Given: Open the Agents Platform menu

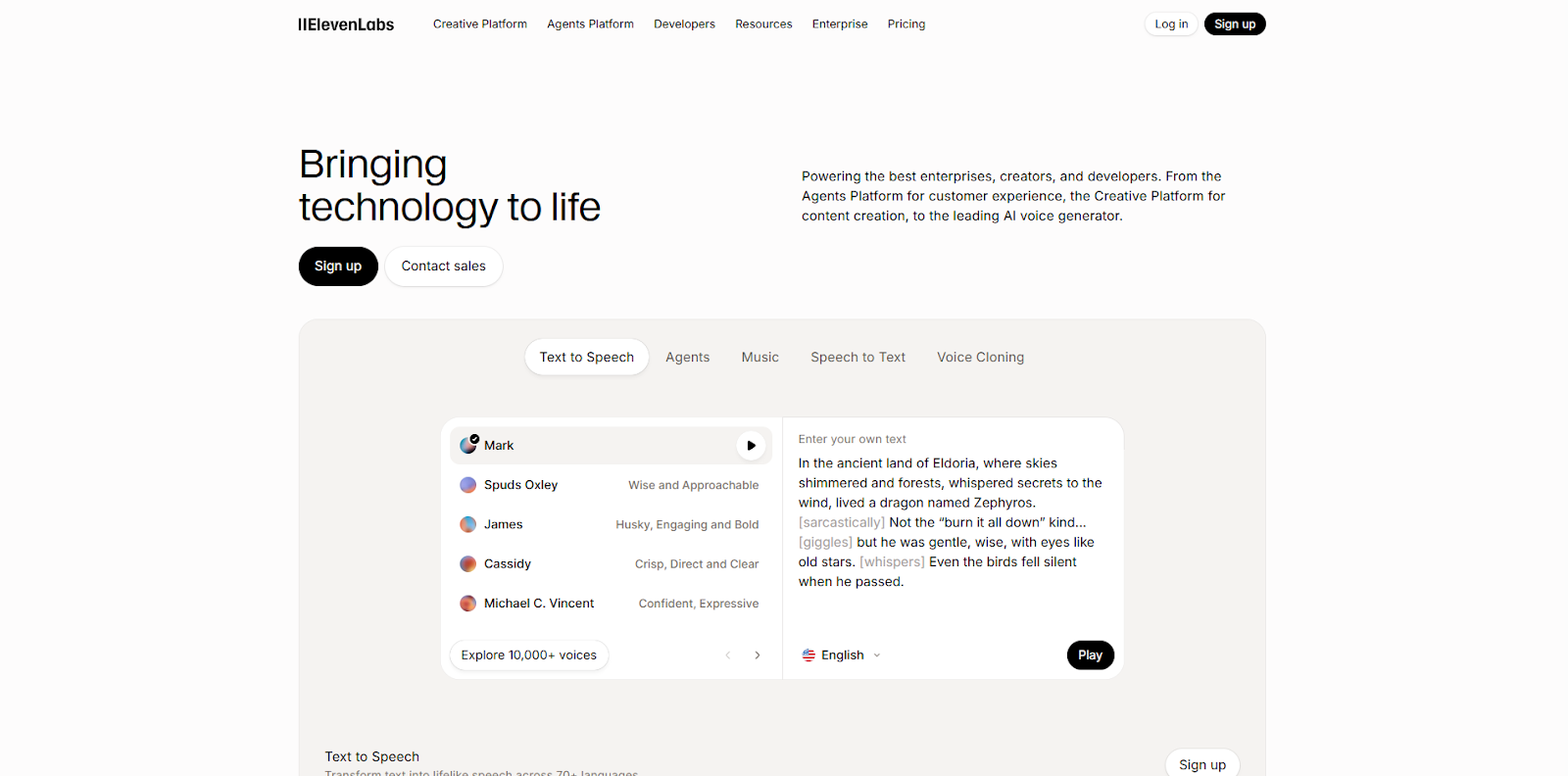Looking at the screenshot, I should click(x=591, y=24).
